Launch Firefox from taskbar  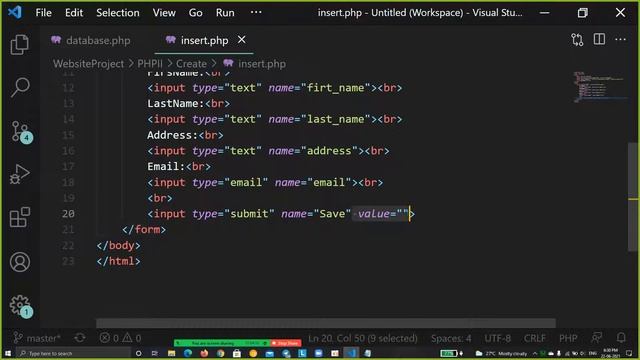click(204, 353)
